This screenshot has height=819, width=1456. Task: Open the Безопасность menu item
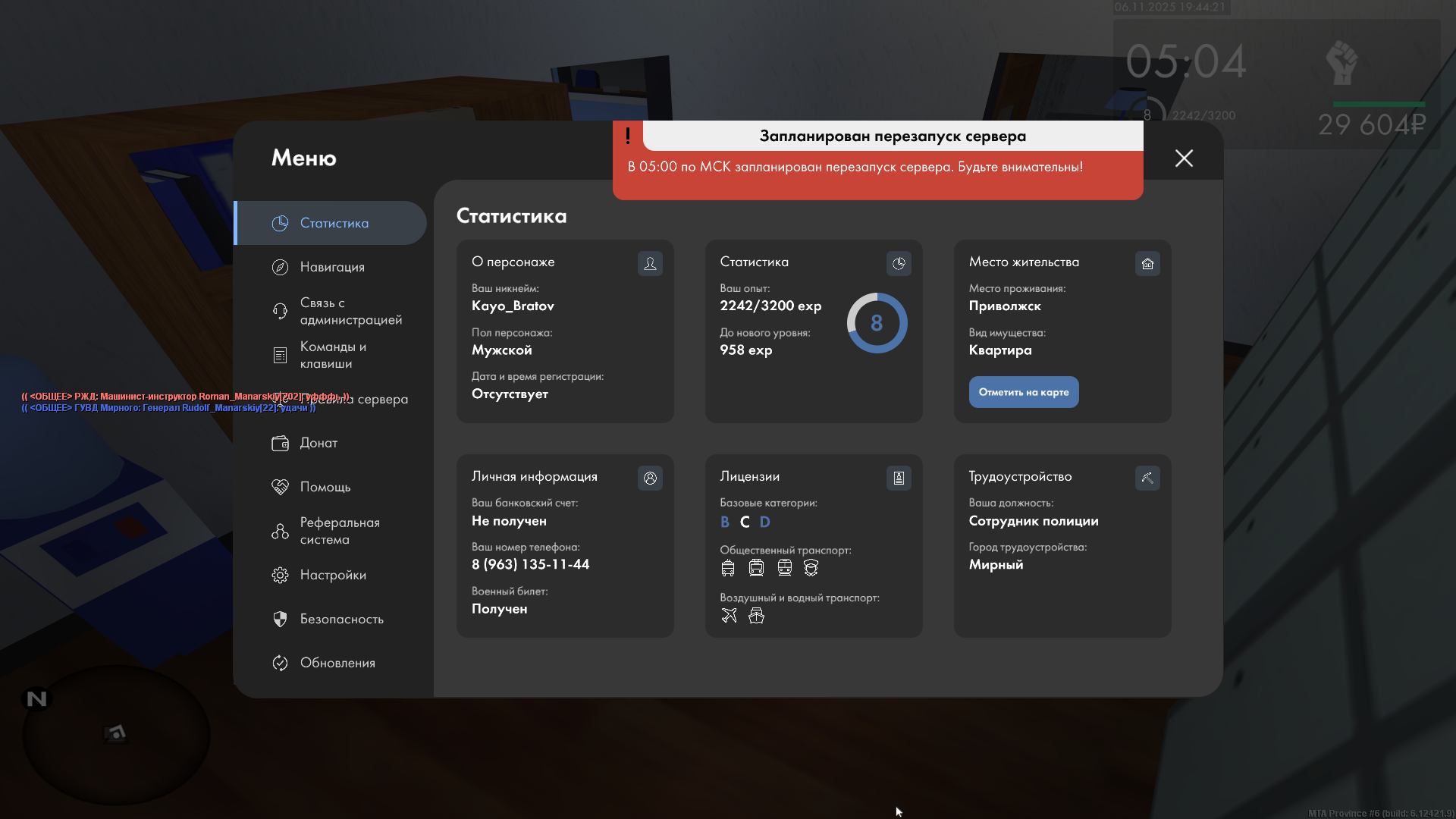click(x=341, y=619)
